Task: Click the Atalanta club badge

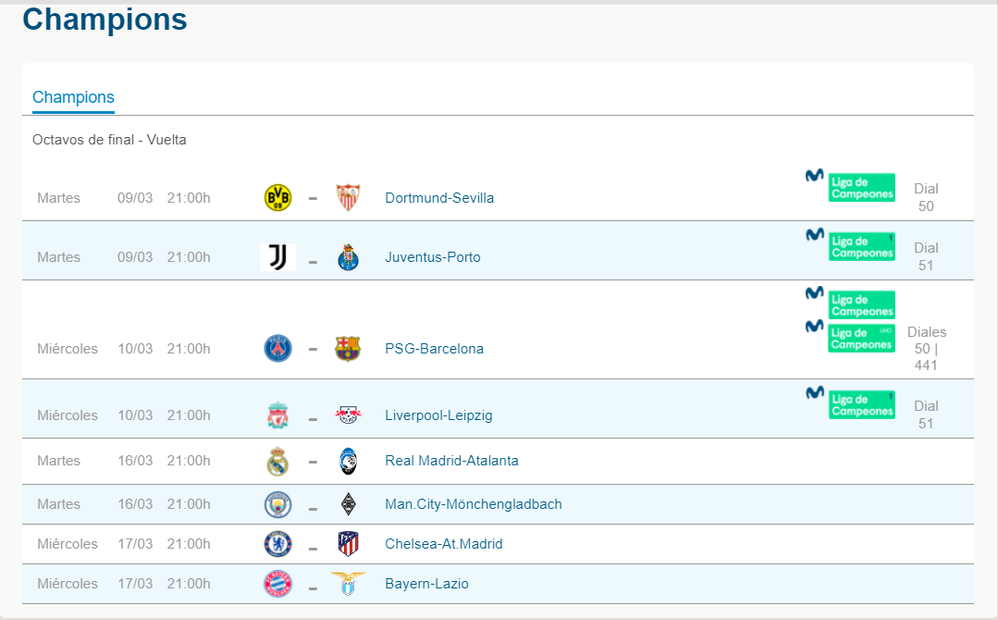Action: point(348,460)
